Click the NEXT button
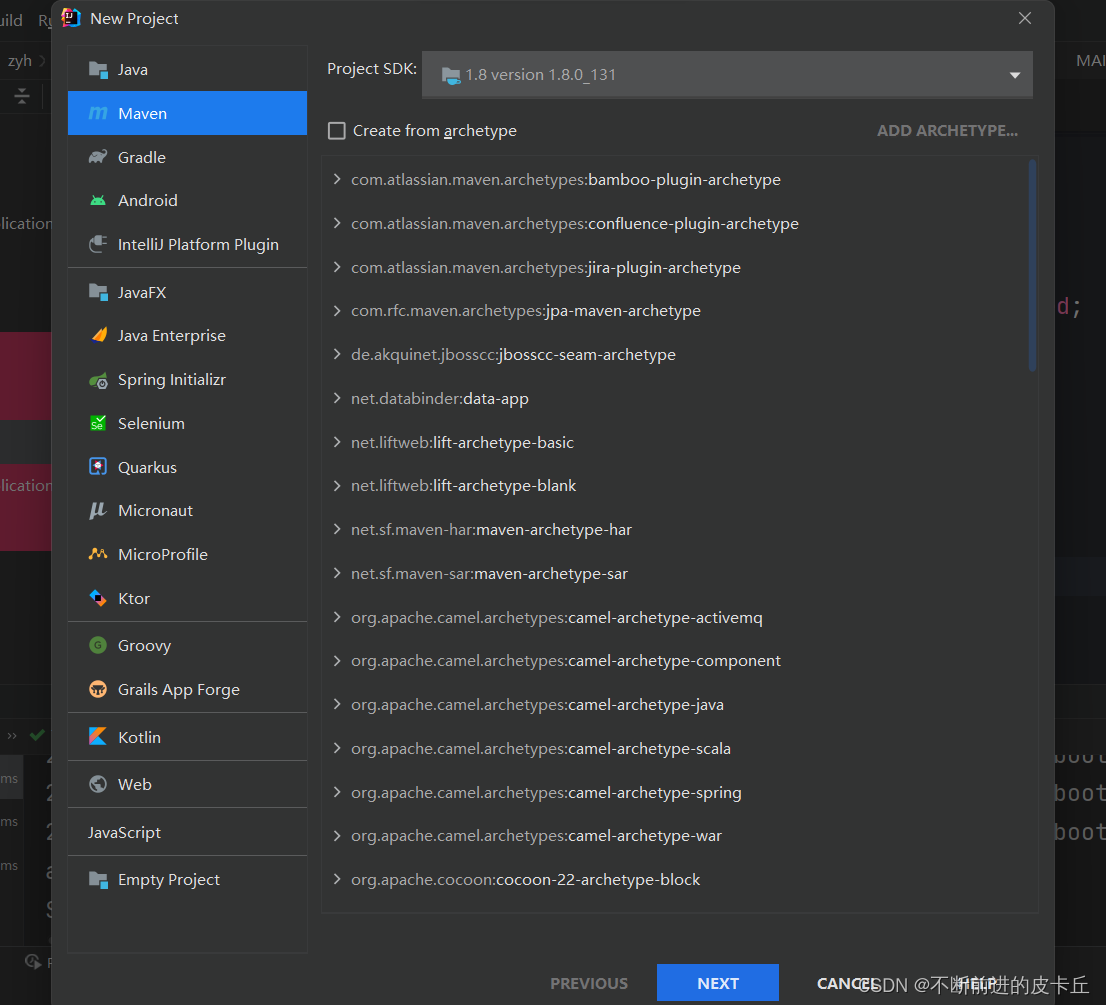The height and width of the screenshot is (1005, 1106). [717, 982]
